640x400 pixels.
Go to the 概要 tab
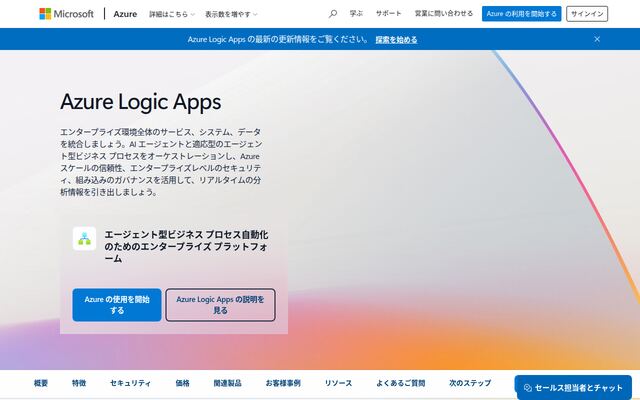tap(41, 383)
